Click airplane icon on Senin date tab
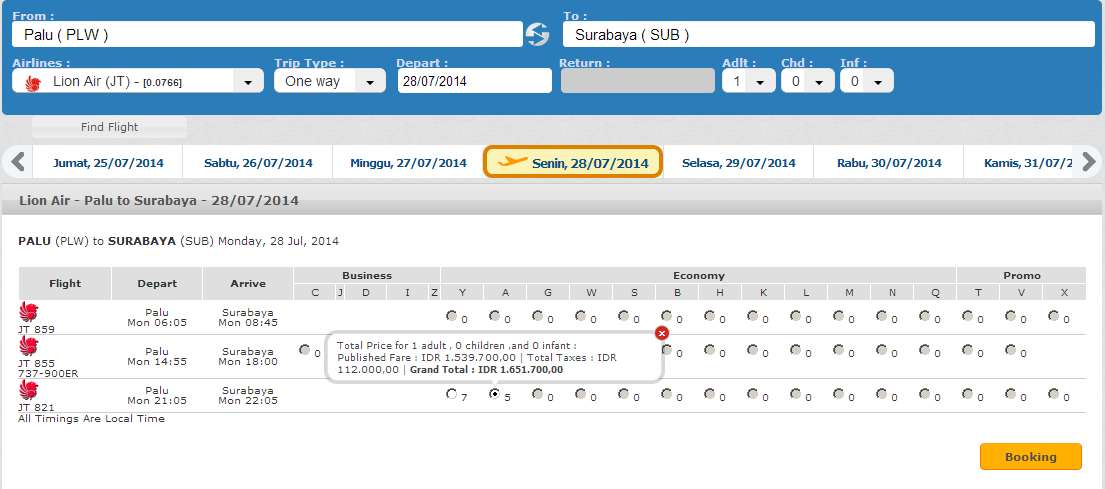Image resolution: width=1105 pixels, height=489 pixels. pos(512,162)
